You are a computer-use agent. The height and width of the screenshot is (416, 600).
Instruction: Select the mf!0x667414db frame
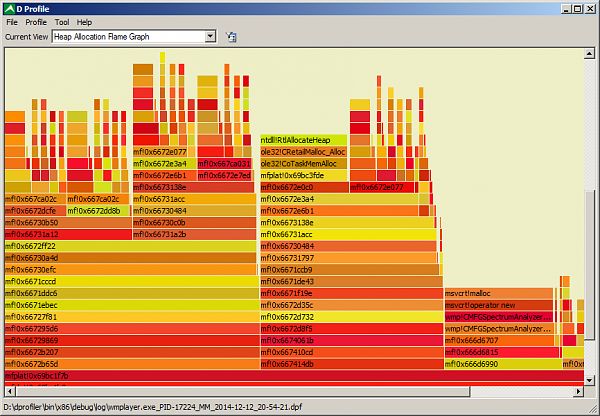(x=352, y=364)
